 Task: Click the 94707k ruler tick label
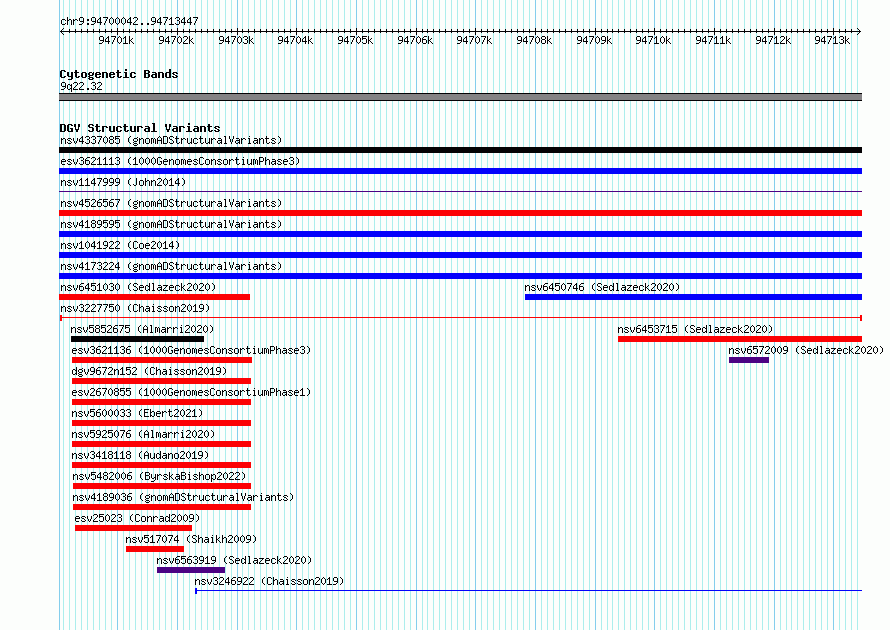pos(474,40)
